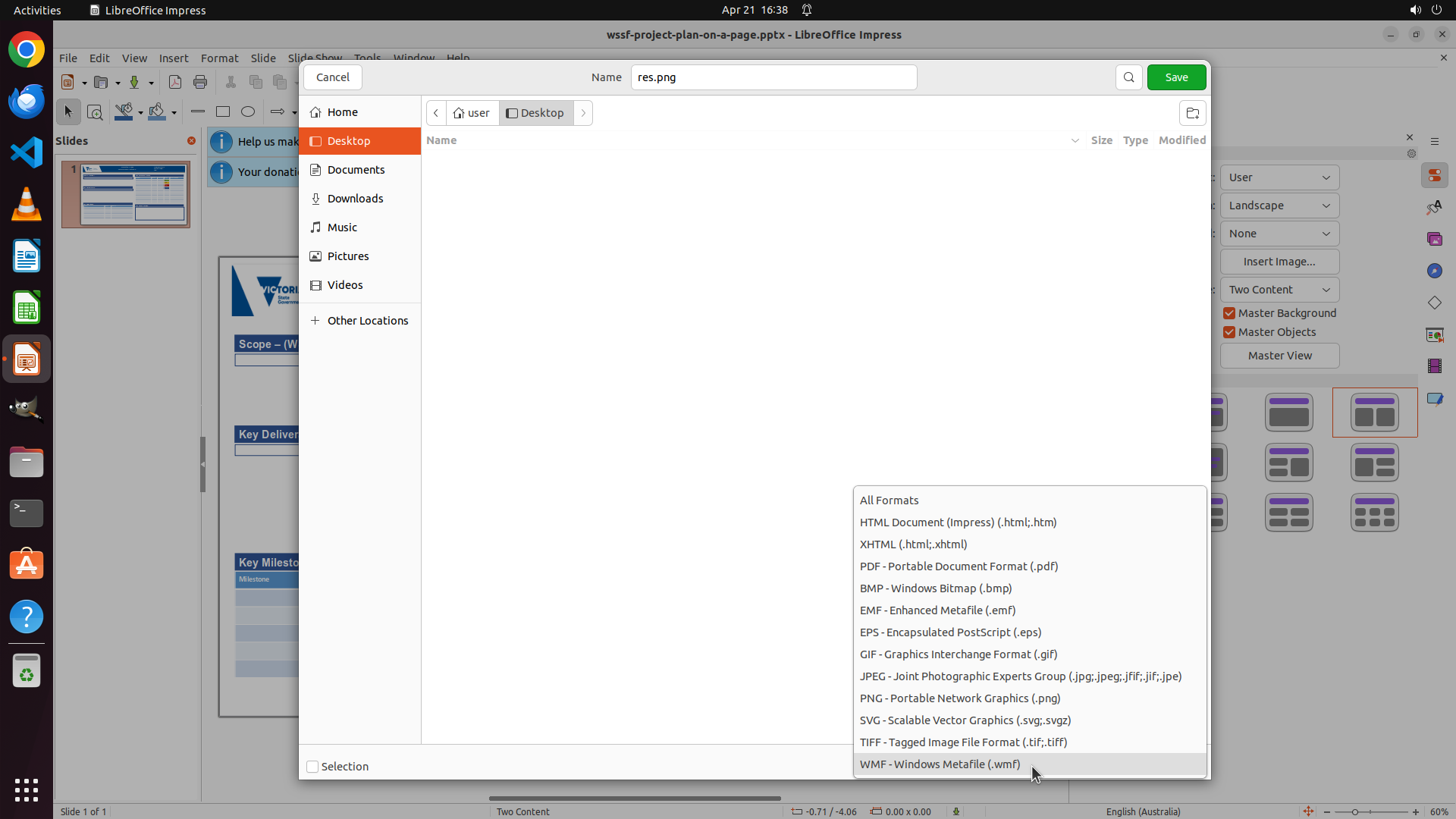Launch Visual Studio Code from the dock
The height and width of the screenshot is (819, 1456).
pyautogui.click(x=27, y=152)
